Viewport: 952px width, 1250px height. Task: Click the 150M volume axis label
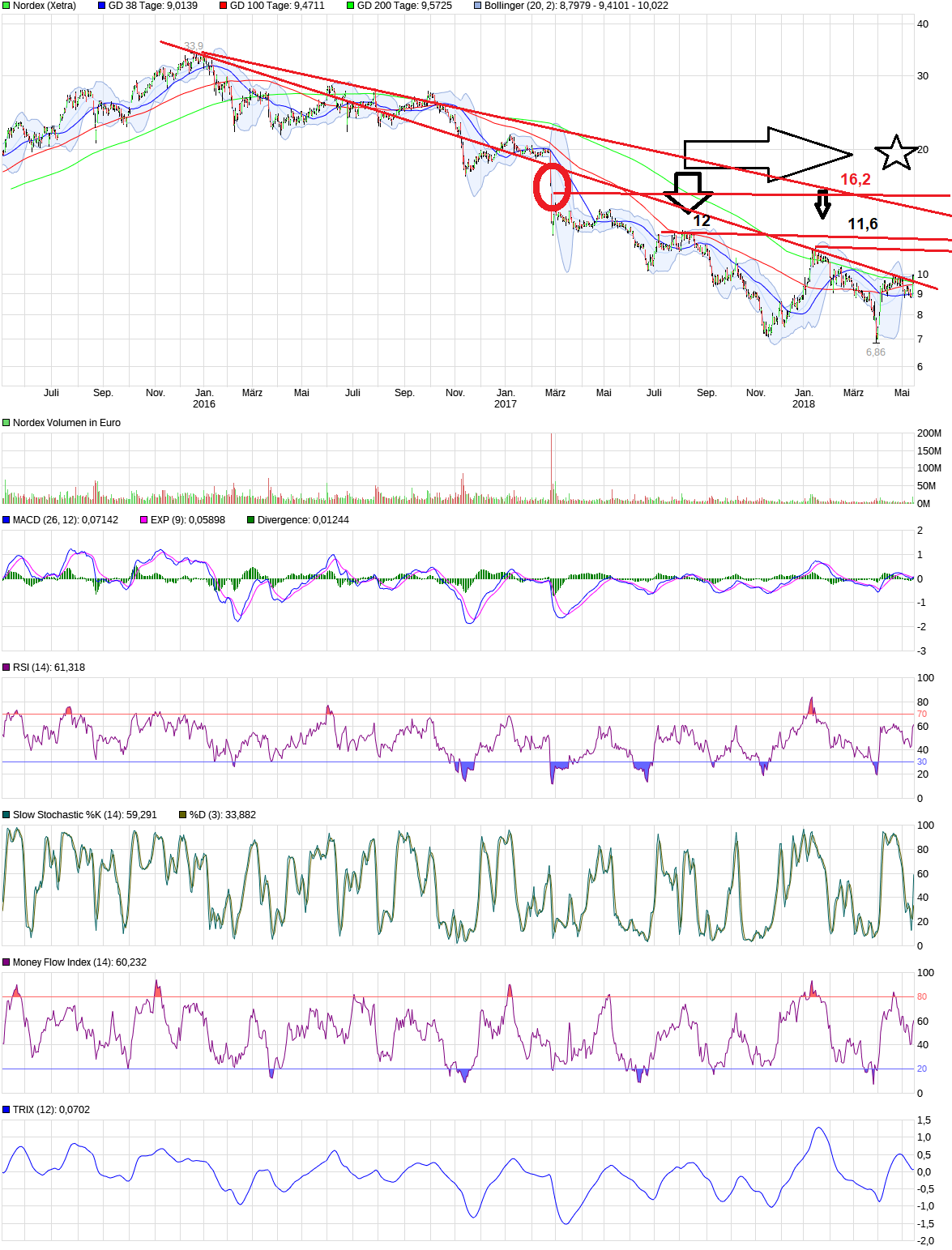tap(929, 451)
